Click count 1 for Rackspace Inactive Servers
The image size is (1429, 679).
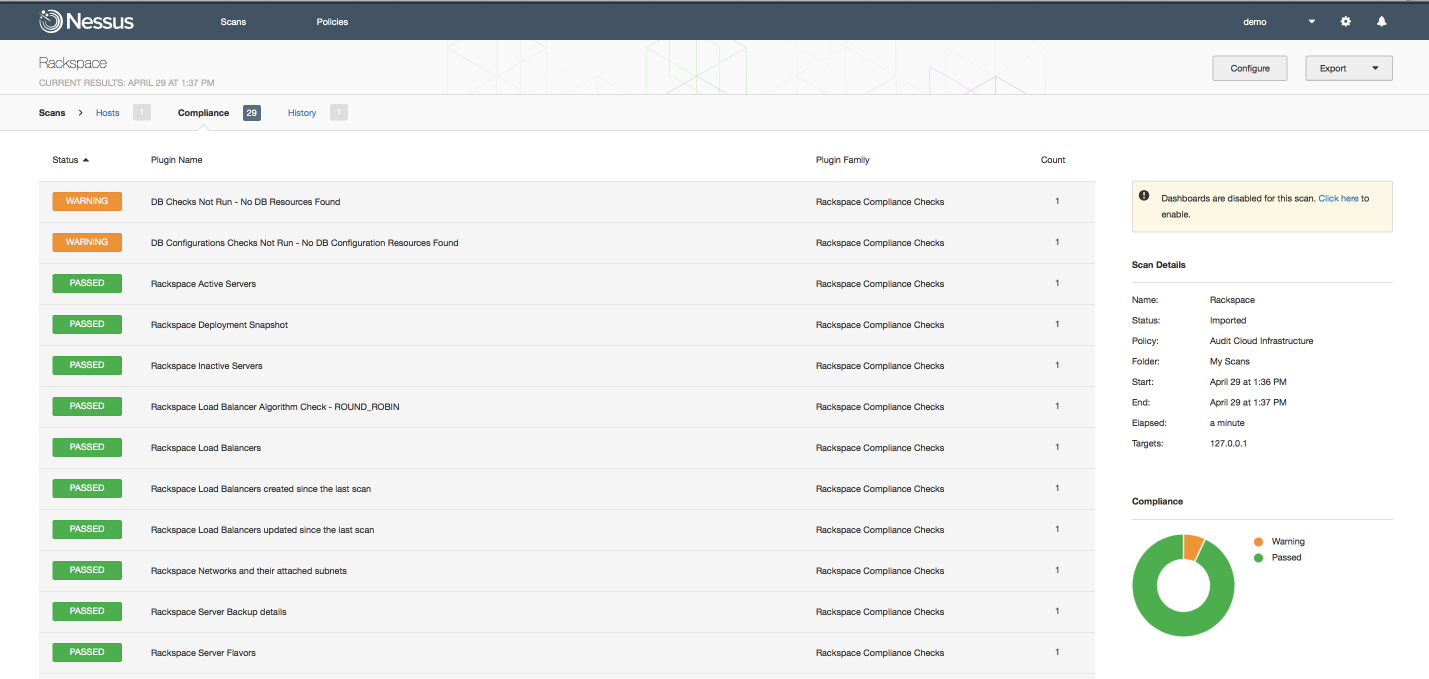[1057, 365]
